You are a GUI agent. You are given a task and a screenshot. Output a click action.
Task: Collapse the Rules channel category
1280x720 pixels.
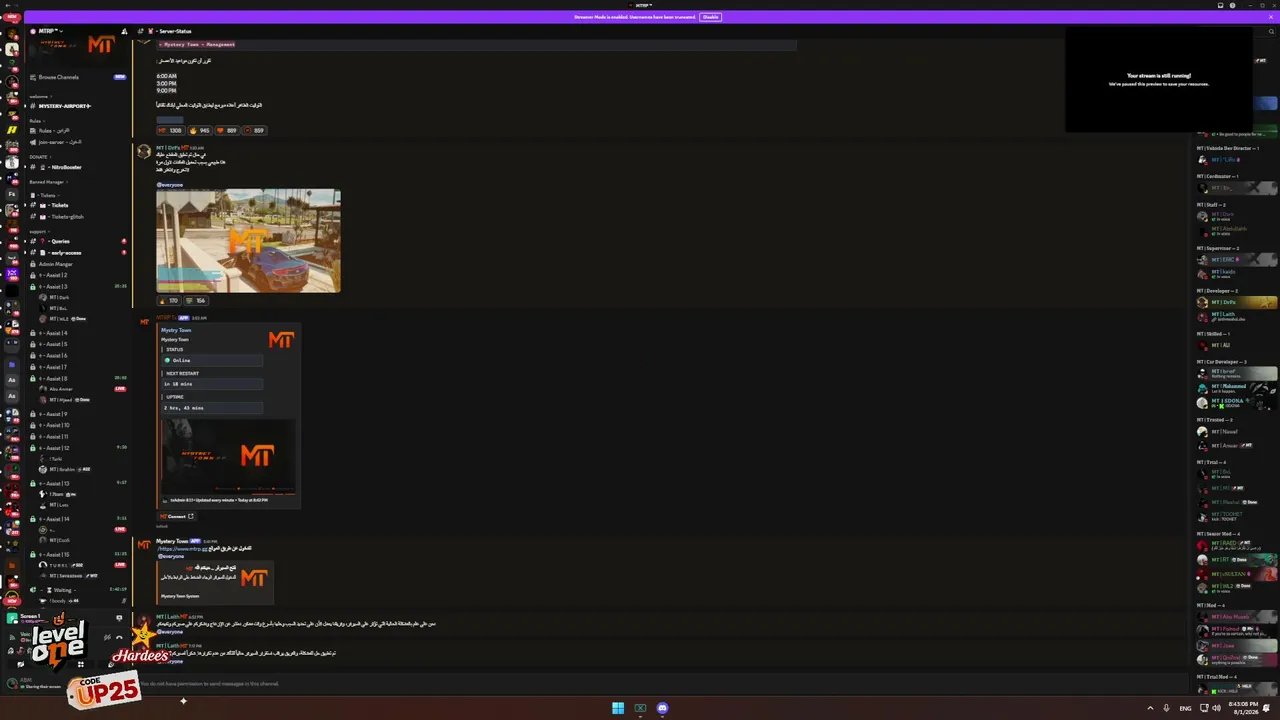coord(36,121)
